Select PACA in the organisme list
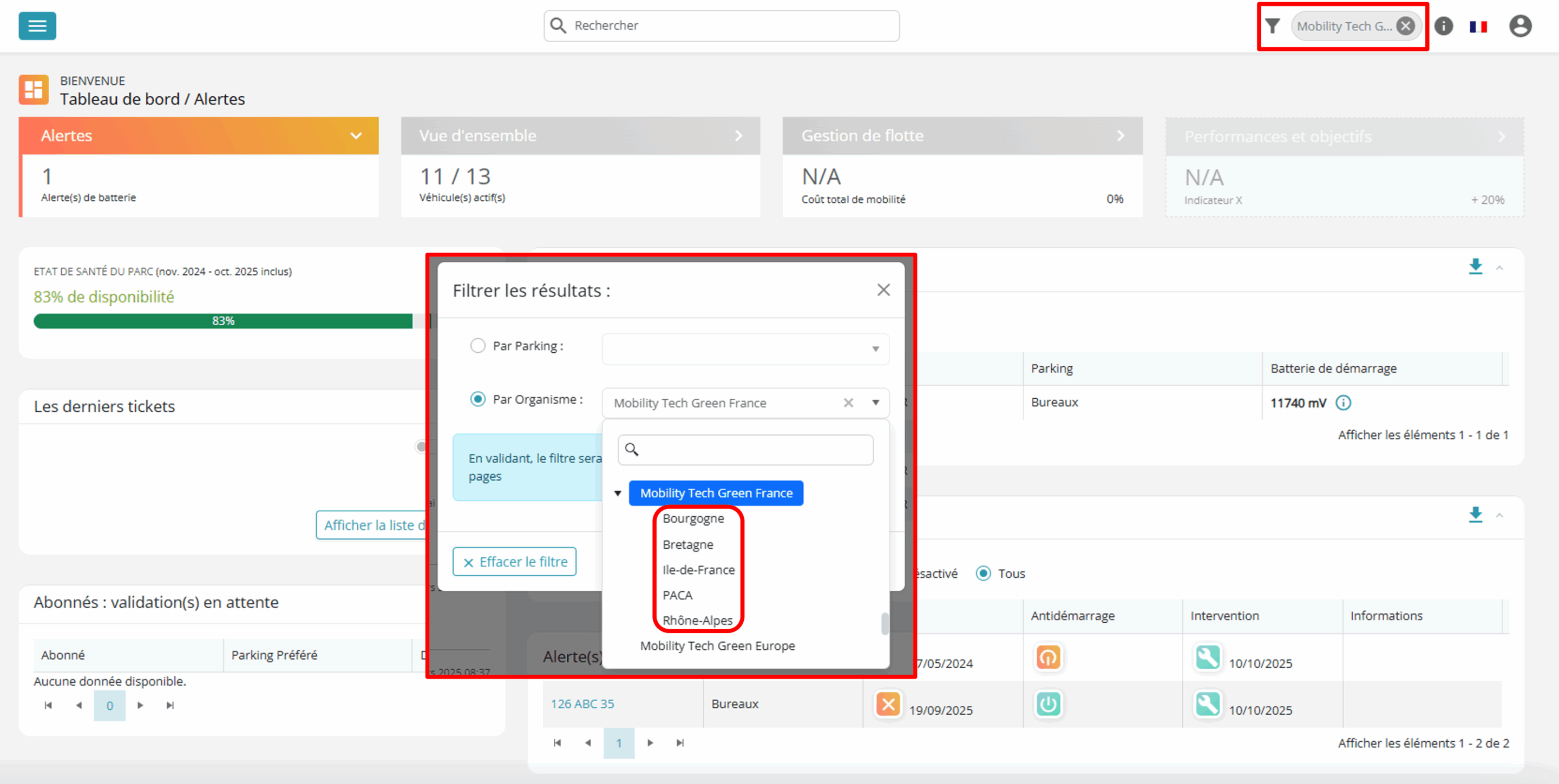This screenshot has height=784, width=1559. (x=677, y=595)
